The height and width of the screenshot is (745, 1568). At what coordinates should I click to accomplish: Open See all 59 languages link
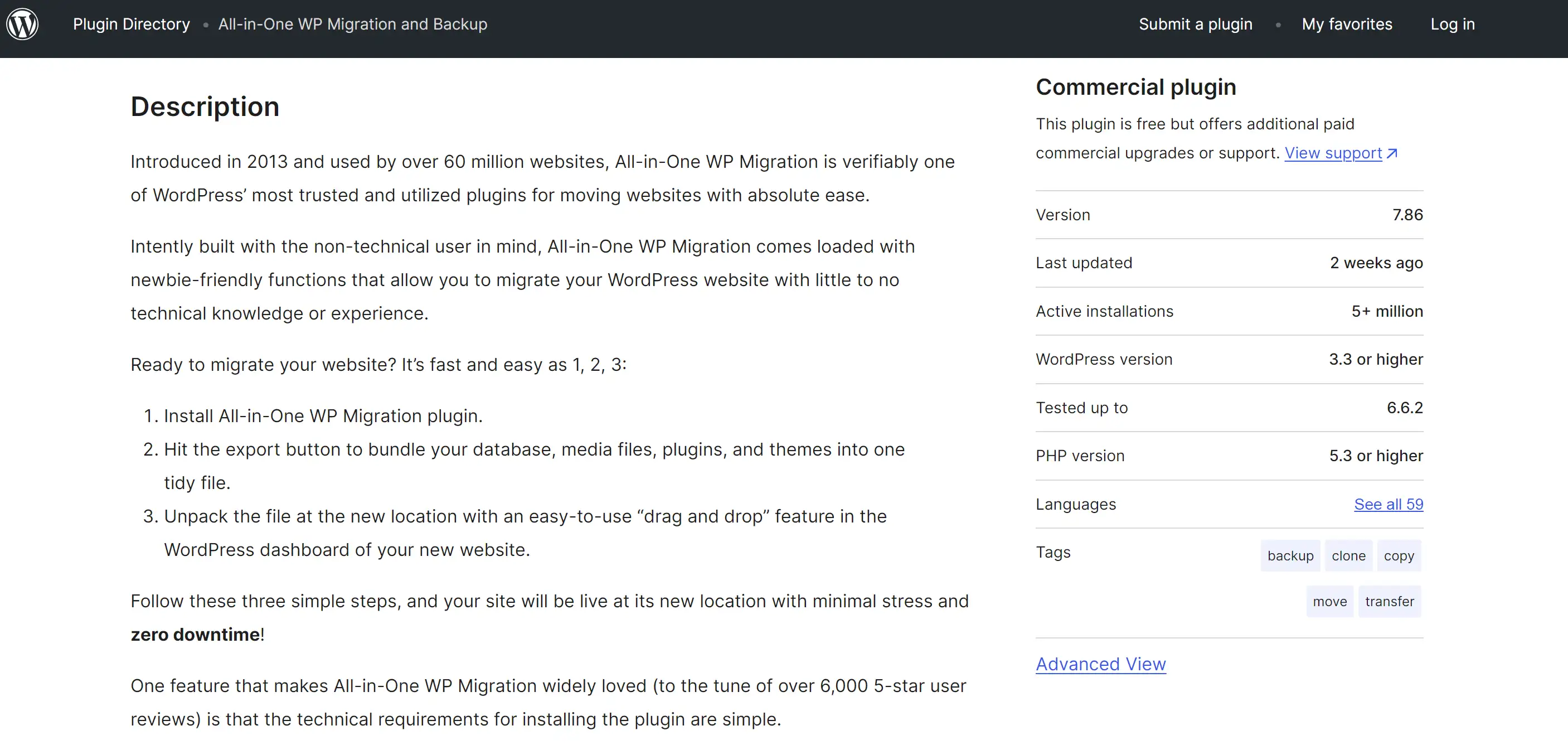tap(1389, 505)
